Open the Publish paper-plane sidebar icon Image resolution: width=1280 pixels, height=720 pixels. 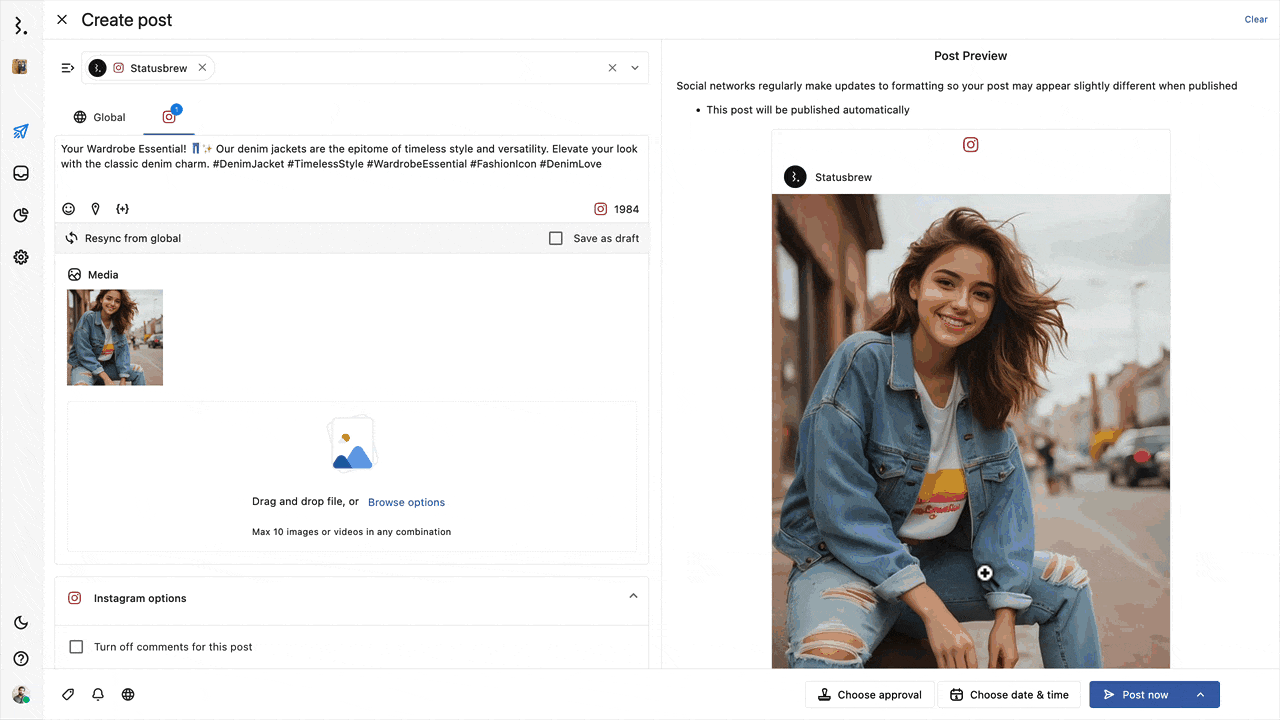pos(20,131)
